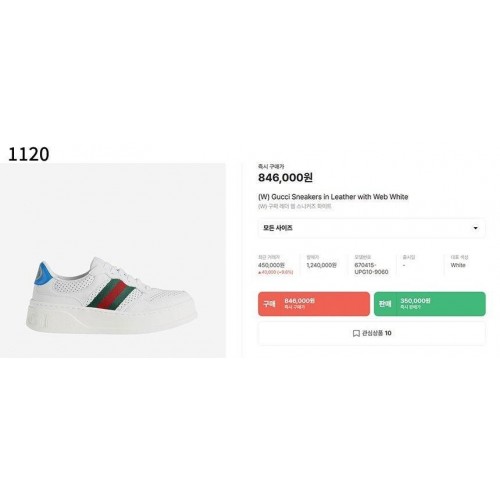
Task: Add to wishlist via 관심상품 10
Action: (x=372, y=333)
